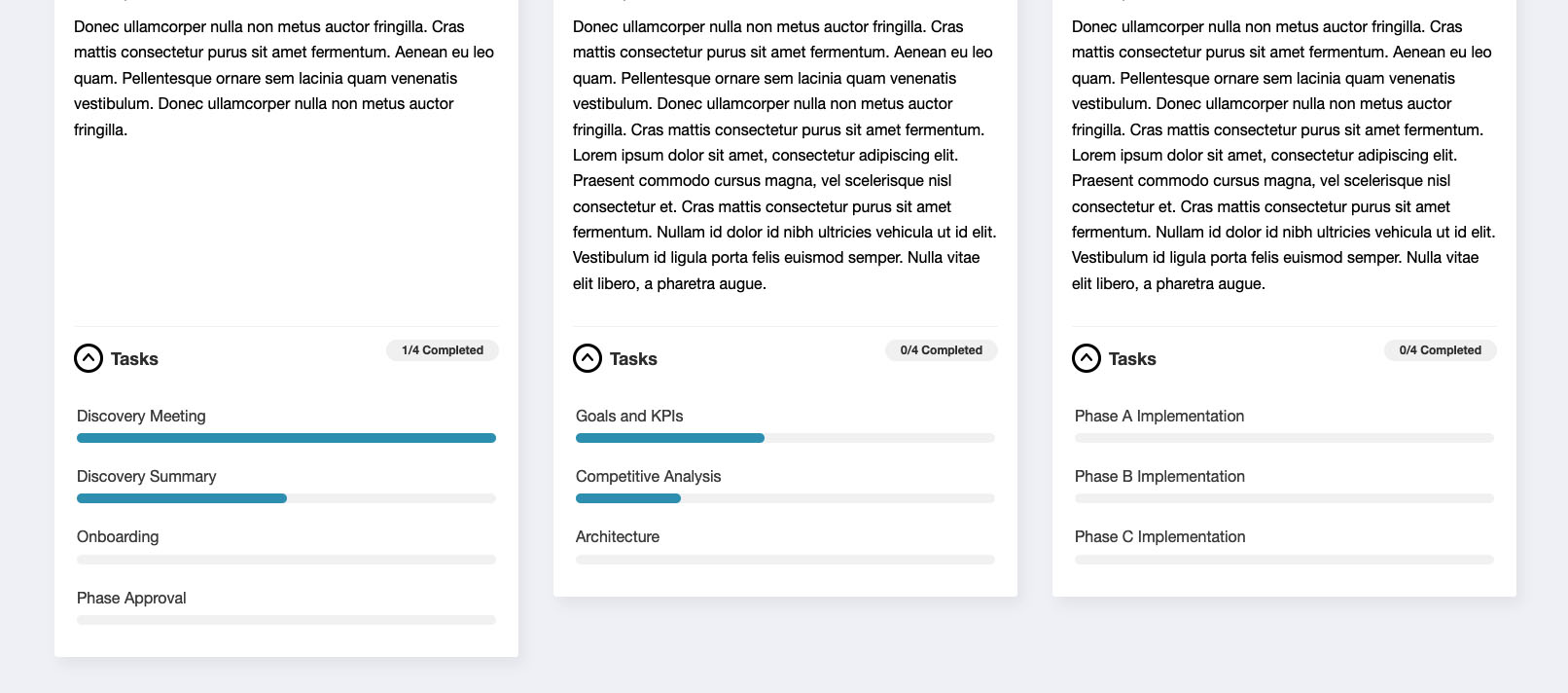Click the 1/4 Completed badge
This screenshot has height=693, width=1568.
[x=443, y=350]
